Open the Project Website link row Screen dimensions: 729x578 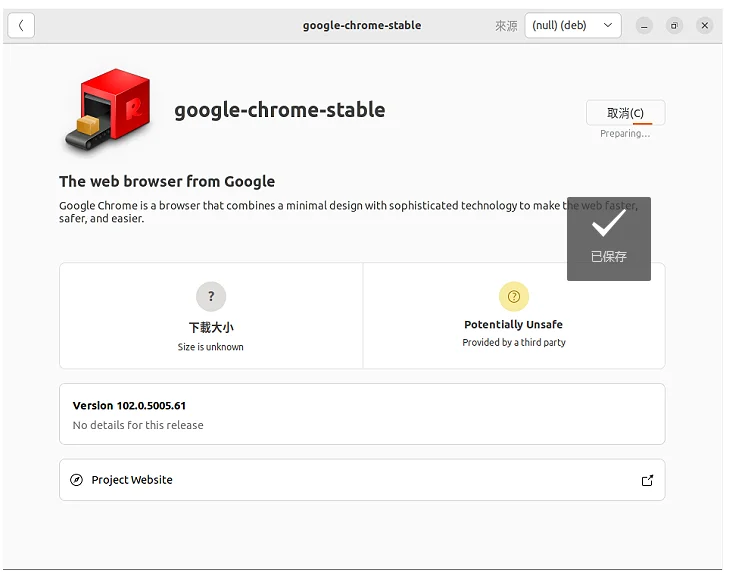(x=362, y=480)
